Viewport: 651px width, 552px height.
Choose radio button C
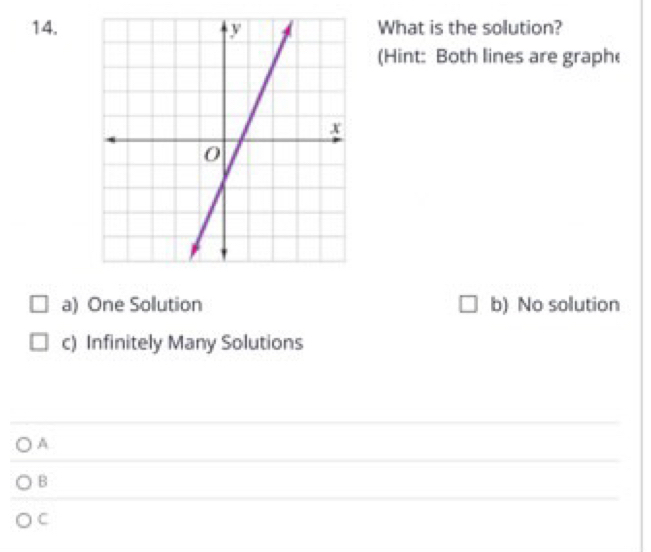click(x=22, y=519)
